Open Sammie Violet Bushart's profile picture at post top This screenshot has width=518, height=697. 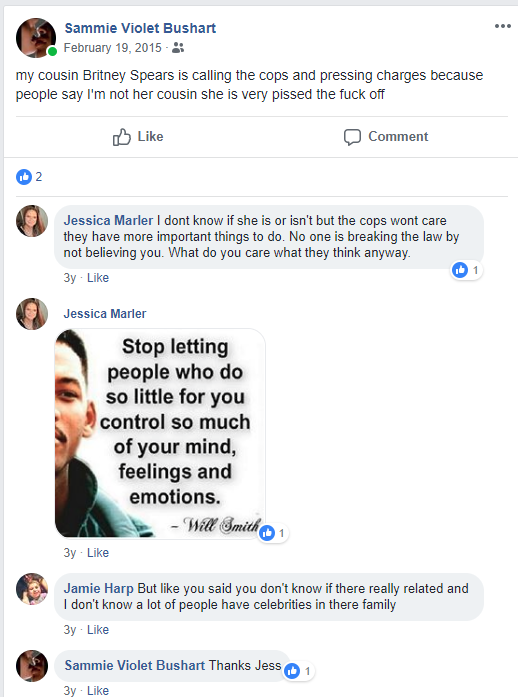(36, 38)
